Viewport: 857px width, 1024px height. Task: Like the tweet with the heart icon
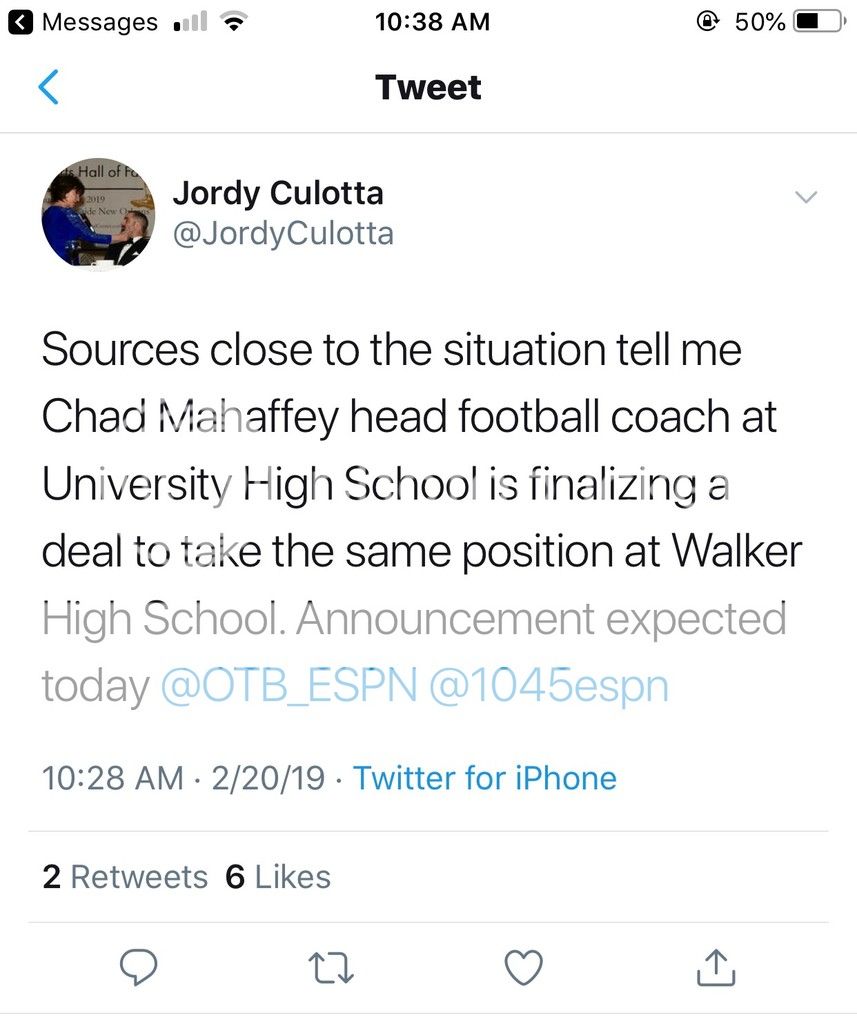522,967
